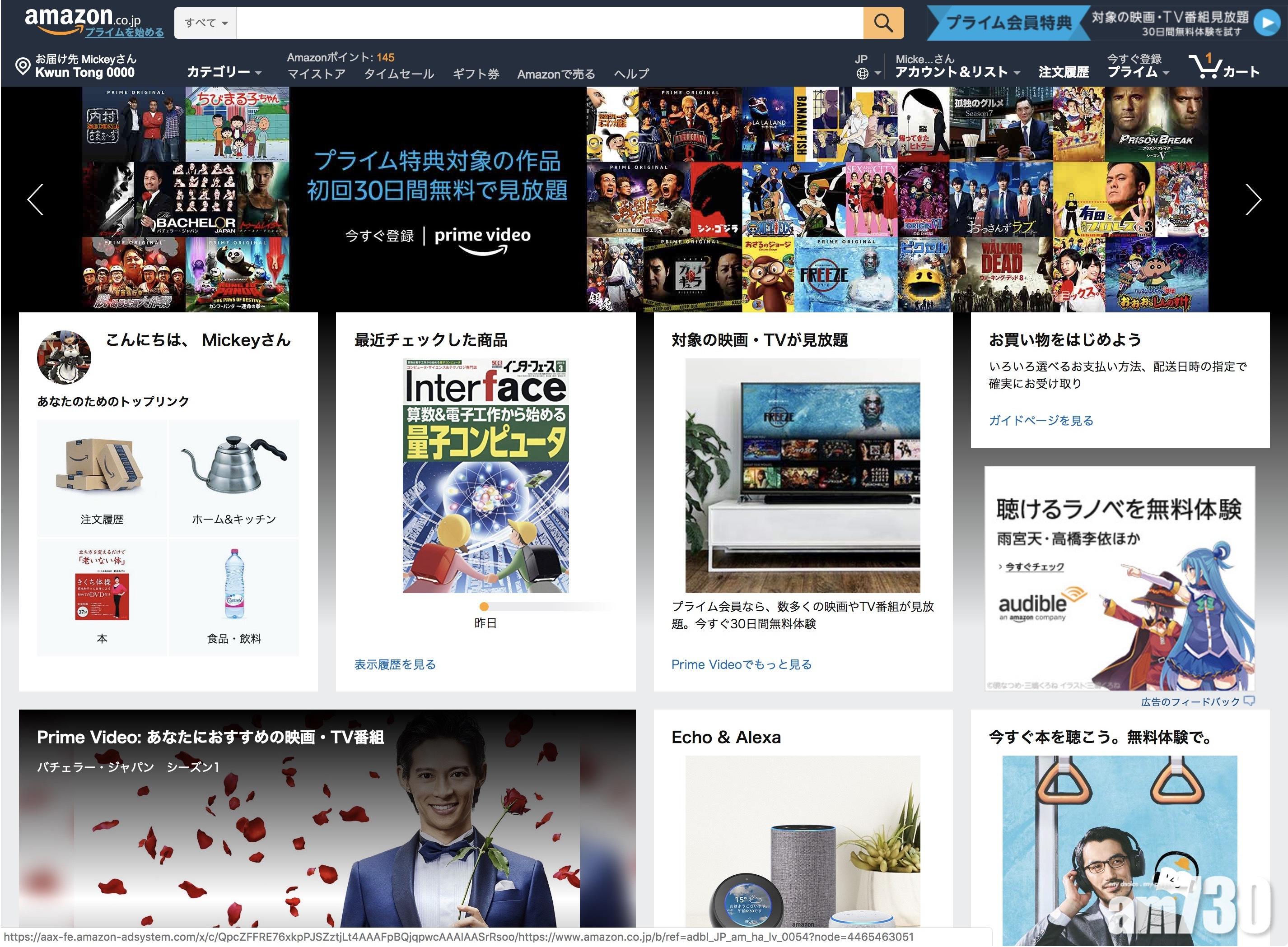Click the Prime Videoでもっと見る link
1288x947 pixels.
[x=741, y=664]
